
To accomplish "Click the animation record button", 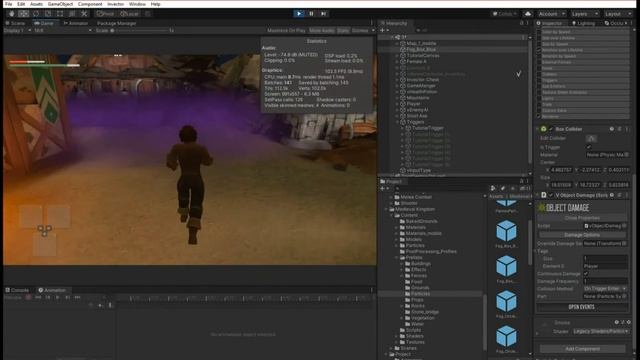I will tap(28, 298).
